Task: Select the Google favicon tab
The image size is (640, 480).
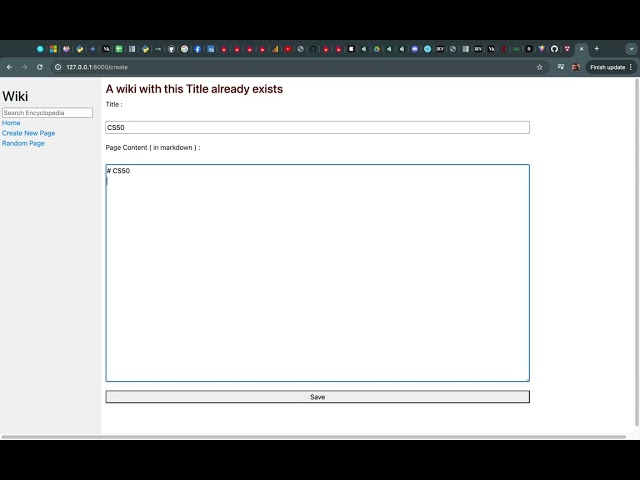Action: [x=184, y=49]
